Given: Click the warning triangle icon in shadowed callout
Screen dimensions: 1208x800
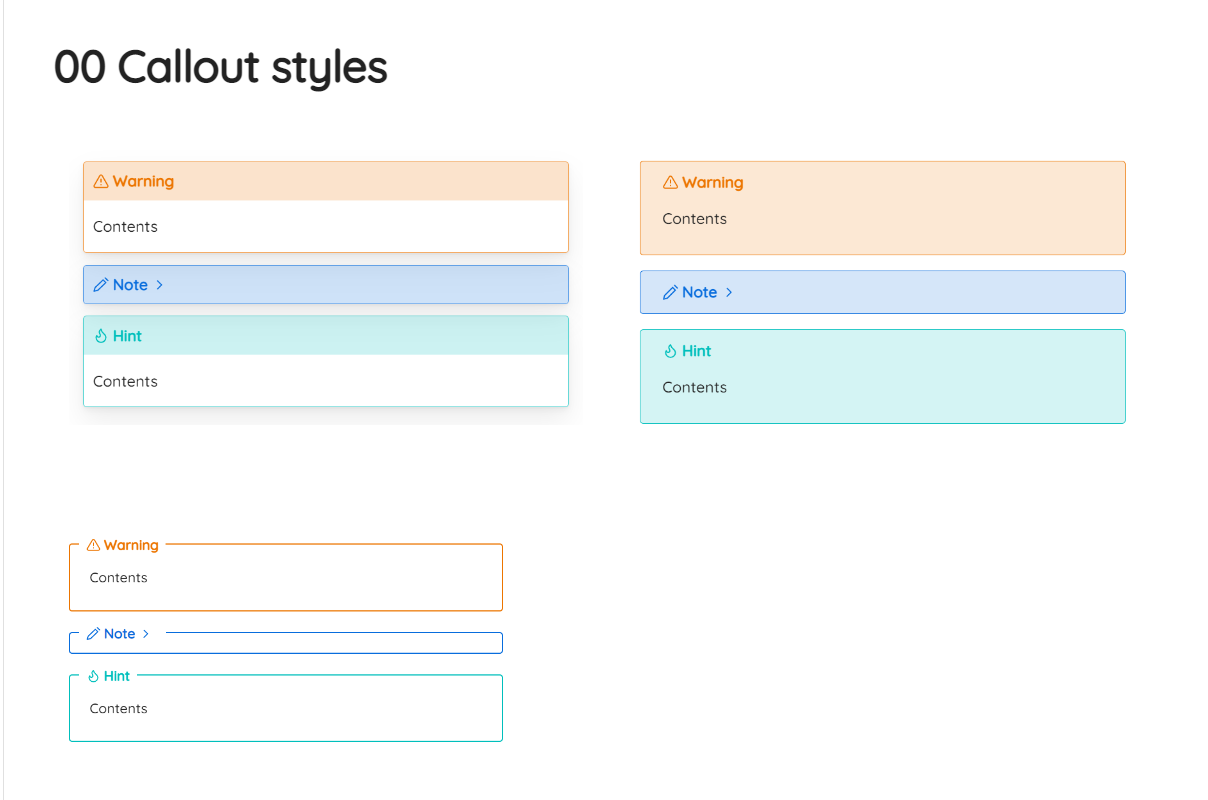Looking at the screenshot, I should (x=100, y=182).
